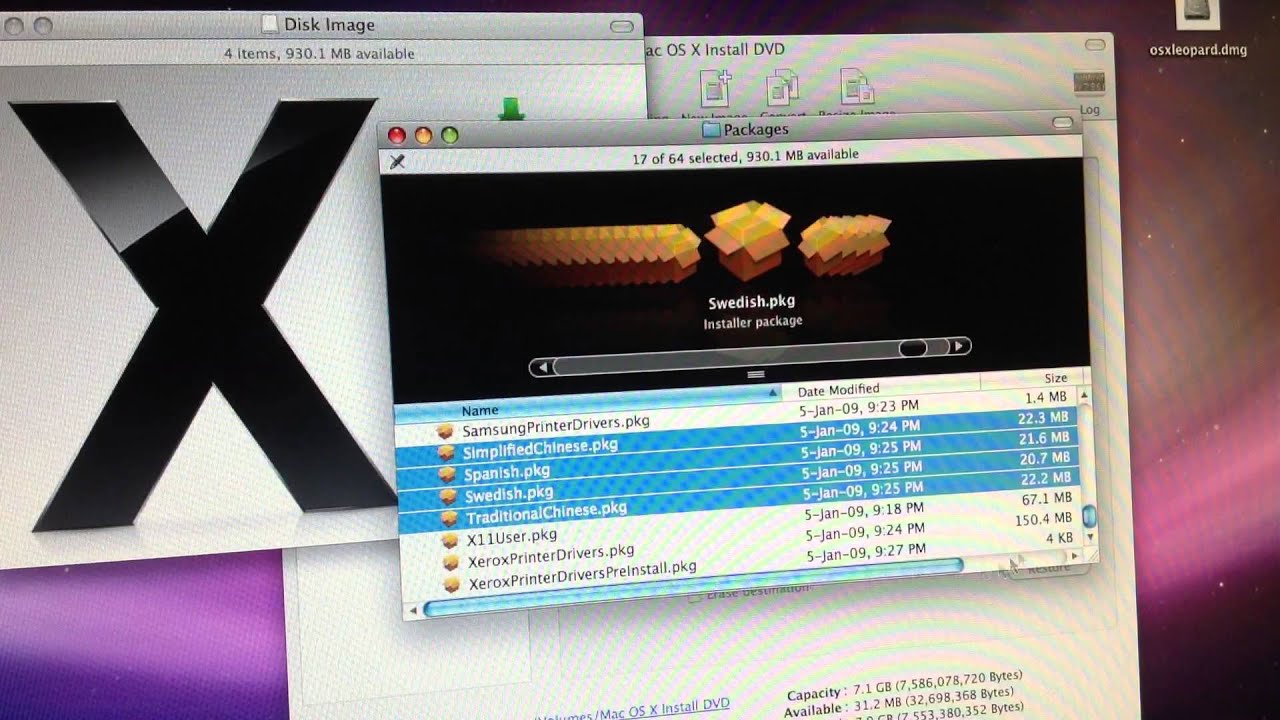Click the New Image toolbar icon in Disk Utility
This screenshot has height=720, width=1280.
[x=716, y=88]
